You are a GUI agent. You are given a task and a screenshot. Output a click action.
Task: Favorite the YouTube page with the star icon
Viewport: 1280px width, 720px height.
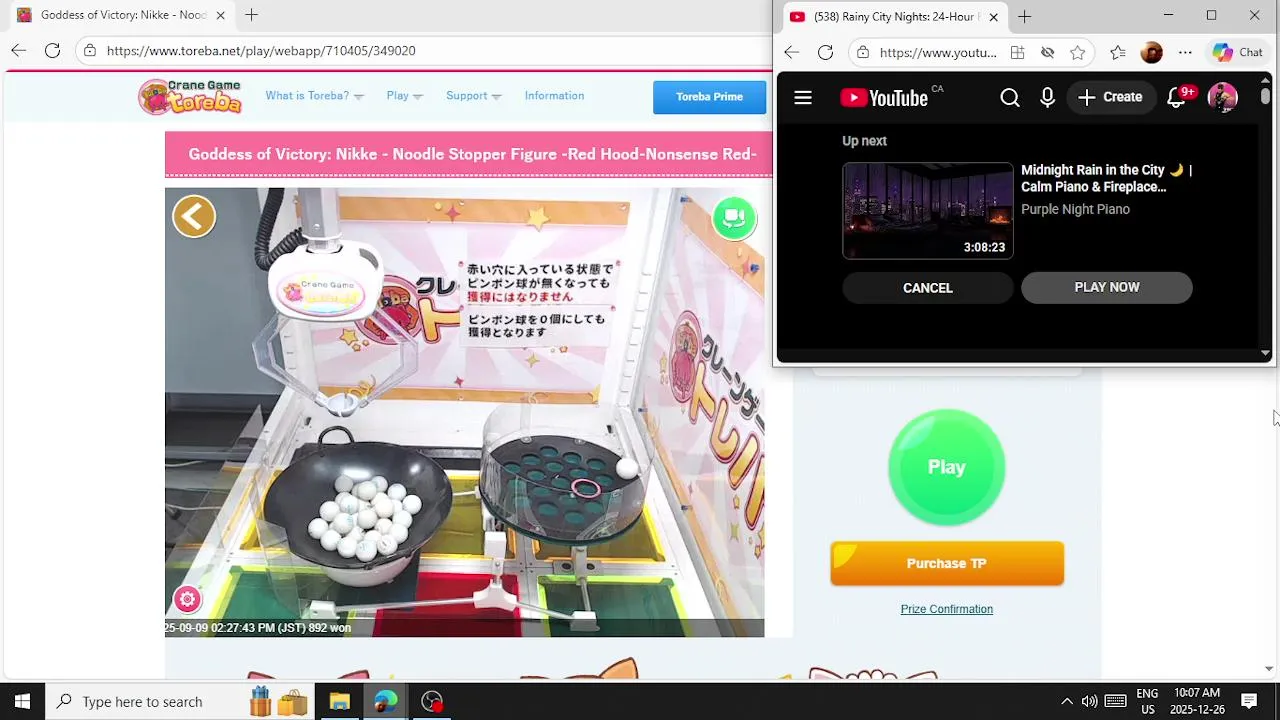[x=1077, y=52]
